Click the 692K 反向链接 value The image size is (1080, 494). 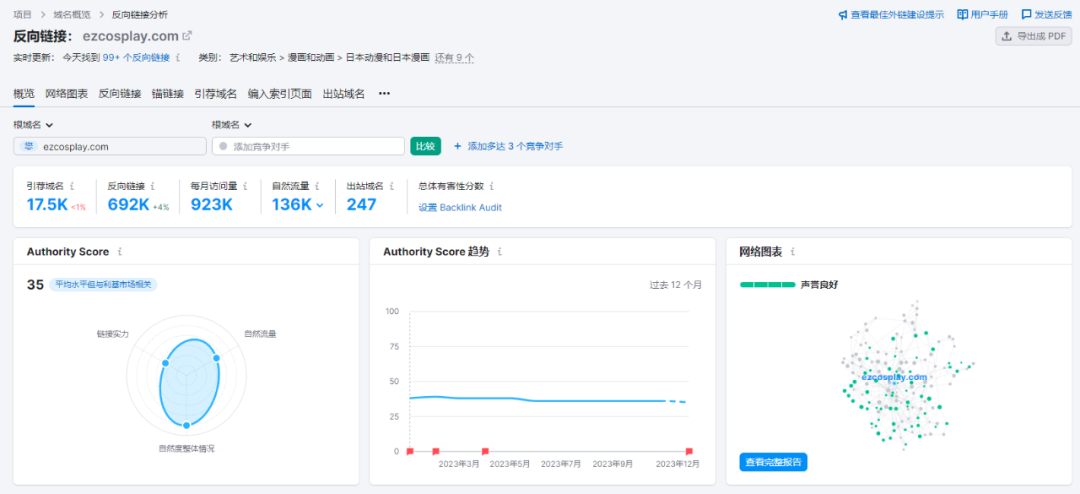pos(128,205)
